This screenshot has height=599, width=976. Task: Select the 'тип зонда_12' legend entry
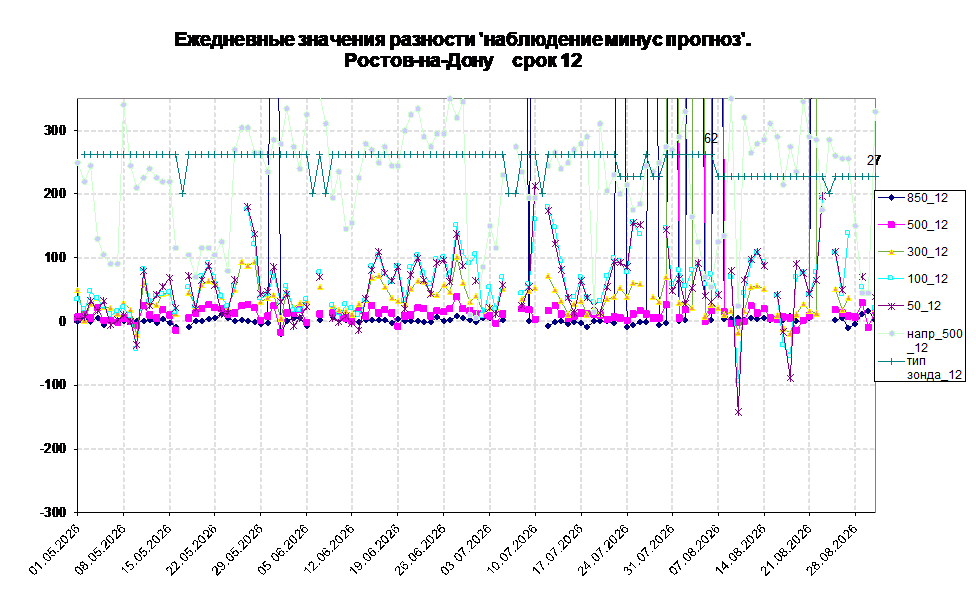coord(921,367)
